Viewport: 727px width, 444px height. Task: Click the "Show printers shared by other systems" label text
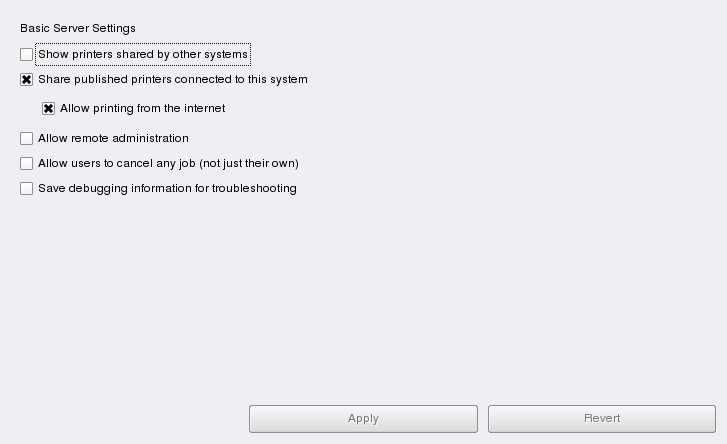[x=142, y=54]
